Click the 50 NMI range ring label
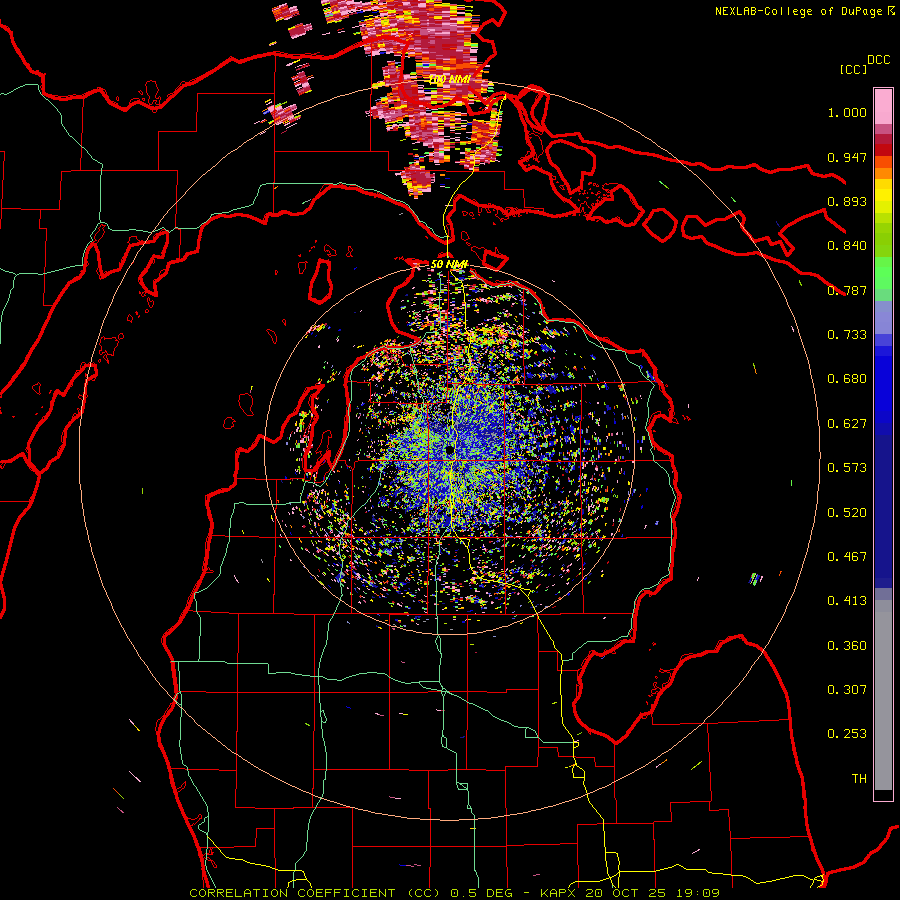Viewport: 900px width, 900px height. point(449,264)
